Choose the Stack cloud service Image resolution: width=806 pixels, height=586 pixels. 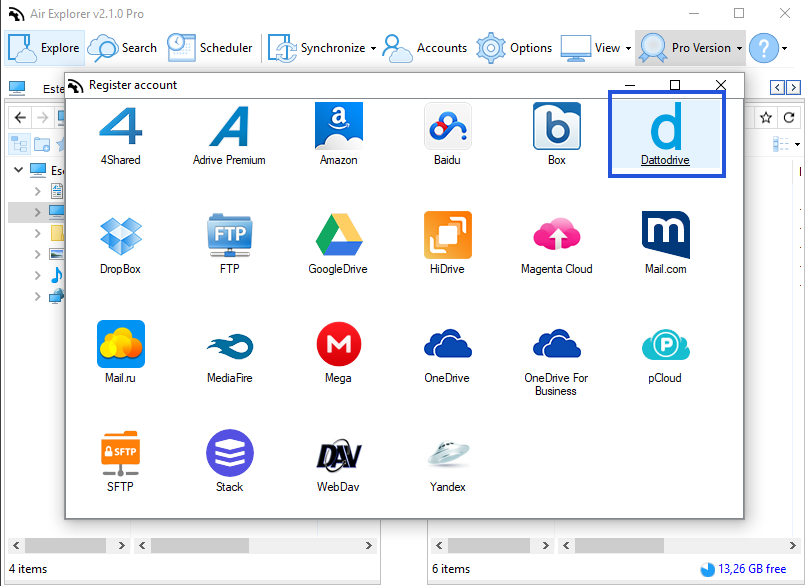tap(229, 462)
